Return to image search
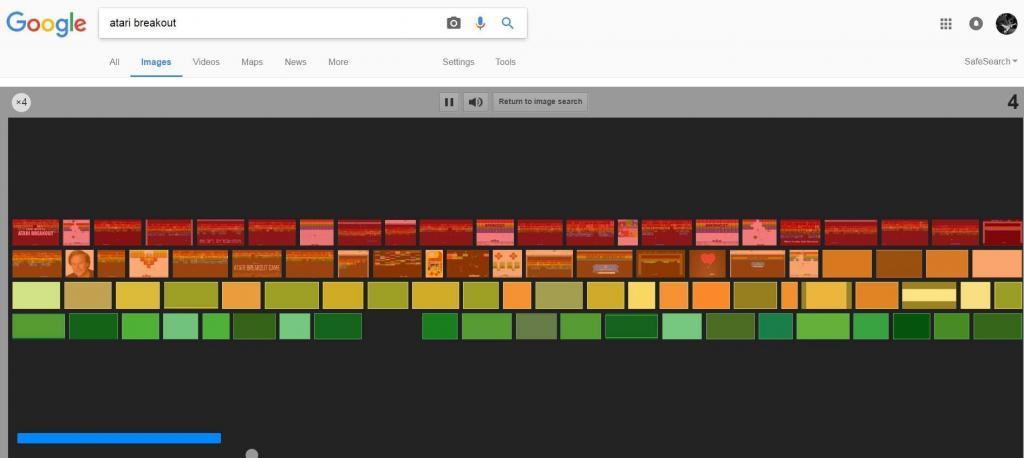Viewport: 1024px width, 458px height. click(x=540, y=102)
